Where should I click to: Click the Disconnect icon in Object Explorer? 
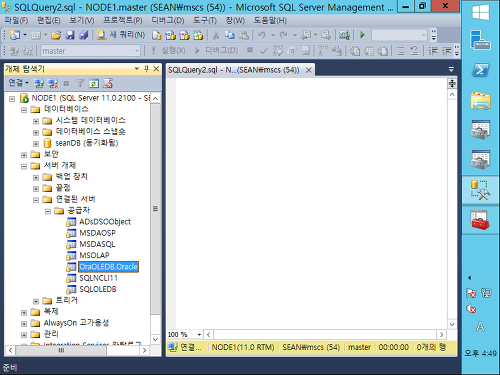[x=53, y=83]
